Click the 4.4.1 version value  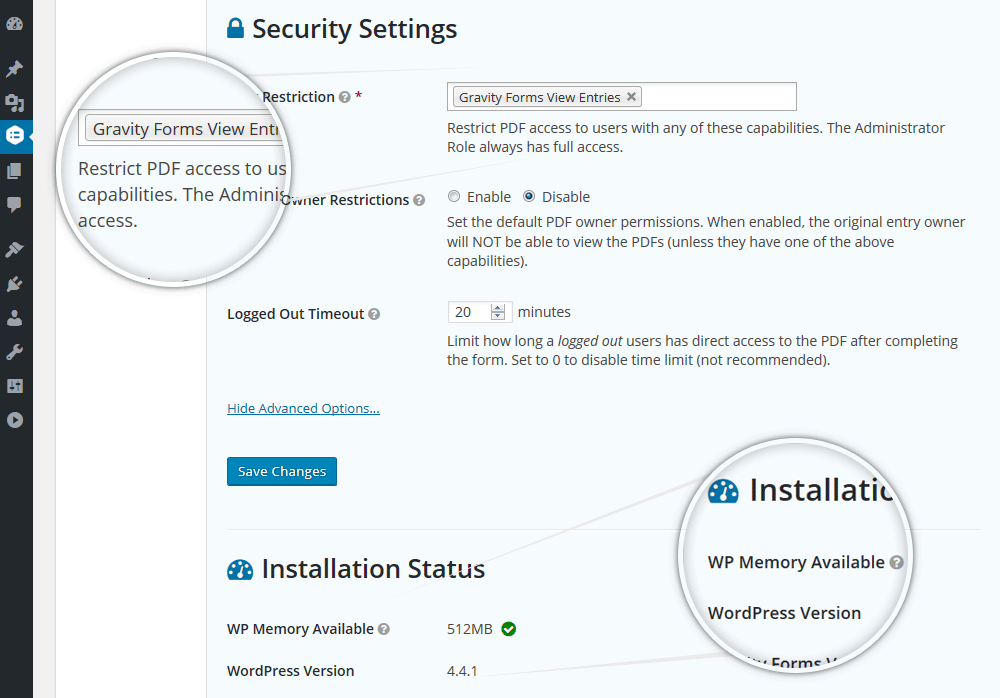[x=462, y=671]
